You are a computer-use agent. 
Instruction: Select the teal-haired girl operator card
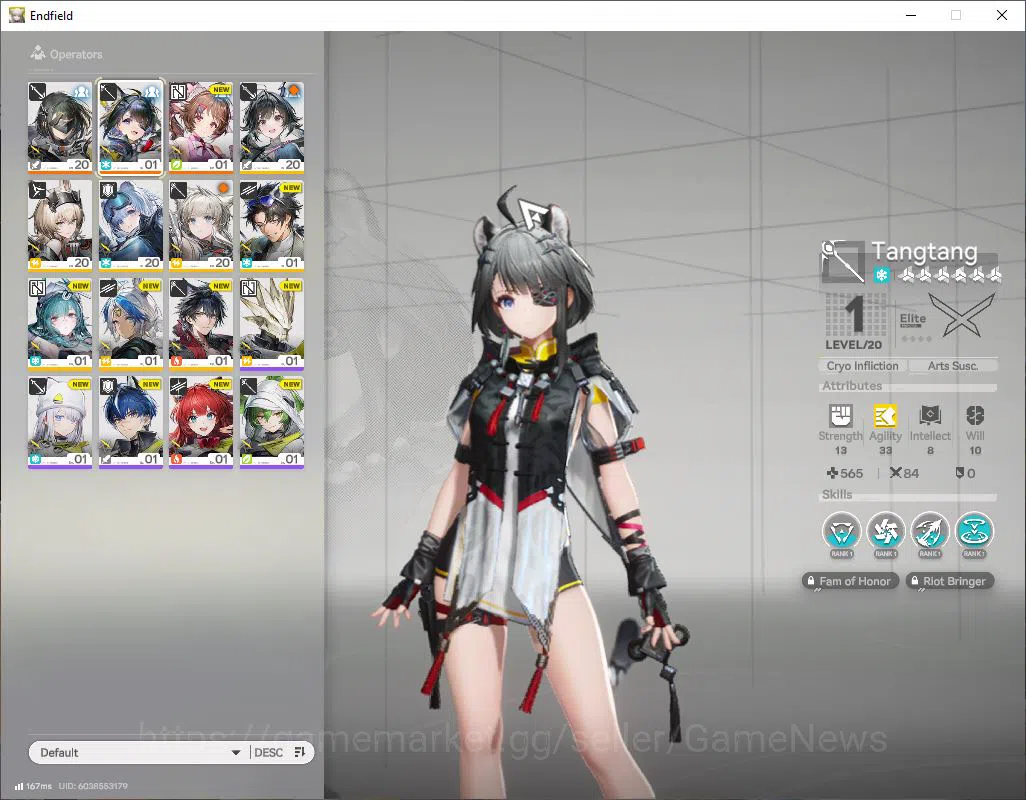point(60,324)
